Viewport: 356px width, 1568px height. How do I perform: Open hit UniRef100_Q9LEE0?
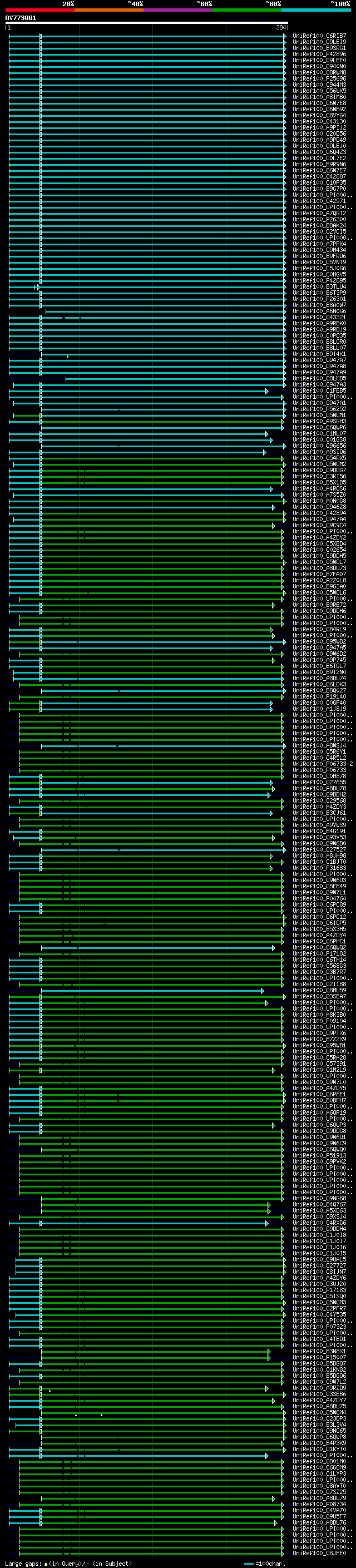click(x=319, y=60)
